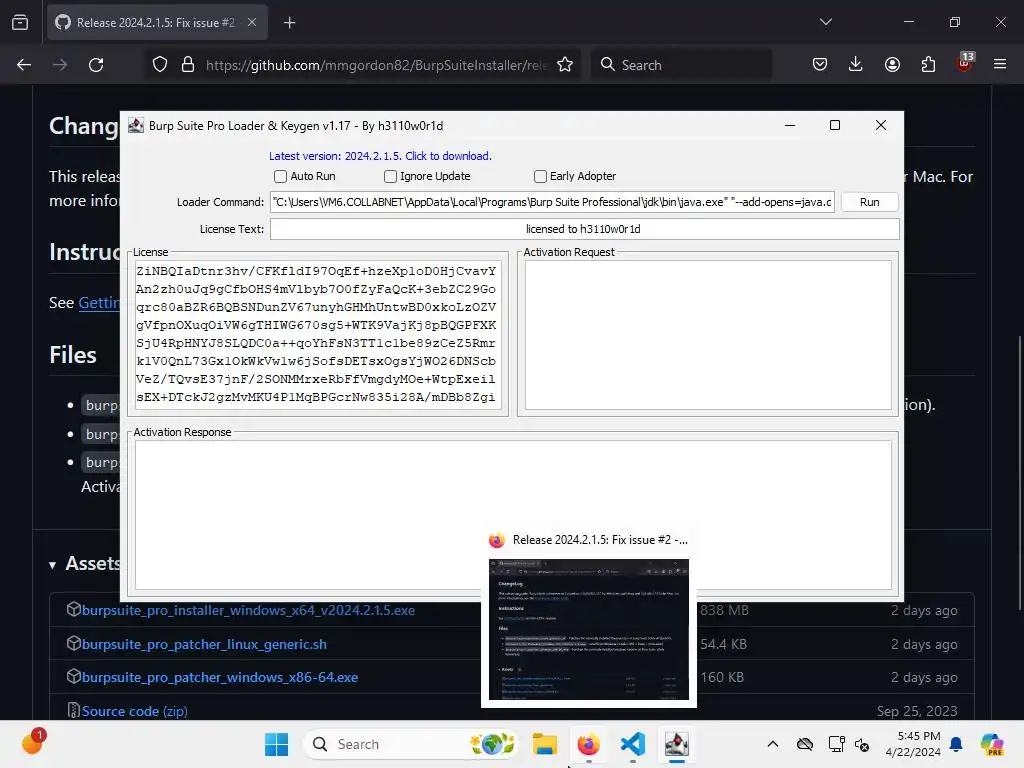Click inside the Activation Request text area
Screen dimensions: 1024x768
tap(708, 335)
